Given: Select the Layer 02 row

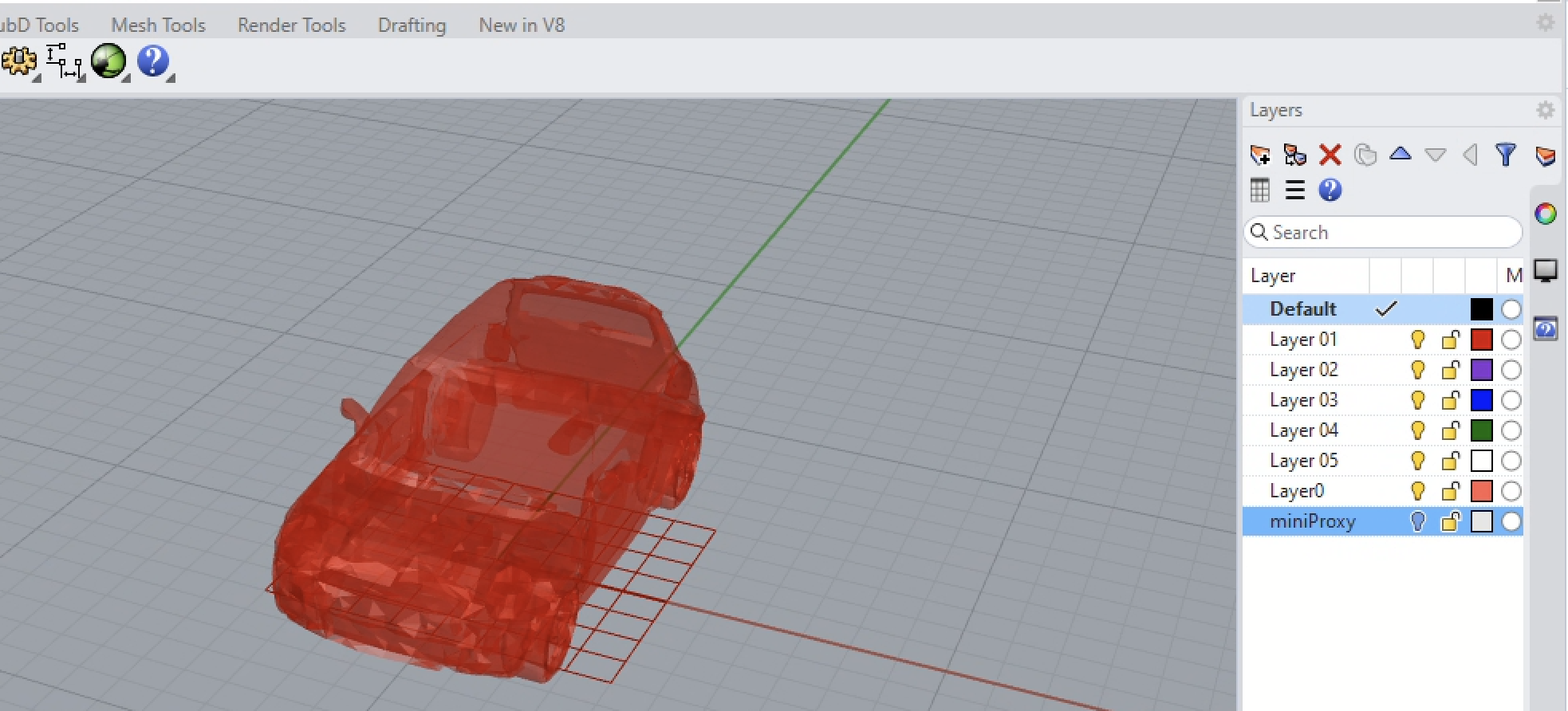Looking at the screenshot, I should coord(1382,370).
